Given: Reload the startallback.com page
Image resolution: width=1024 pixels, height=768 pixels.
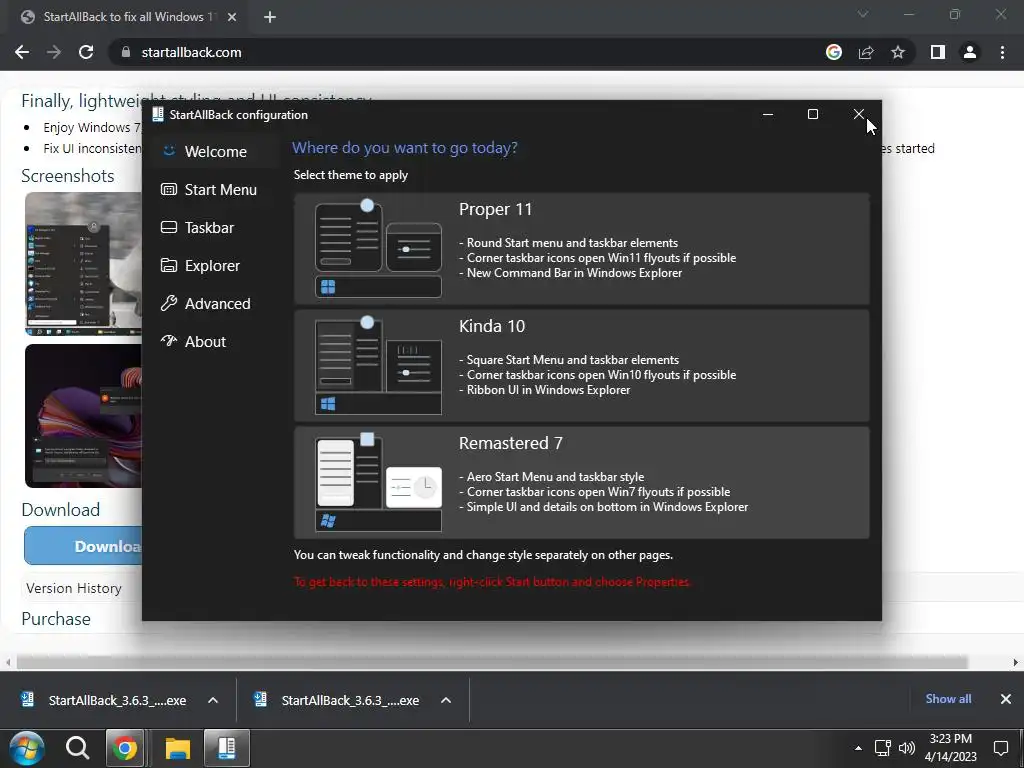Looking at the screenshot, I should click(x=86, y=52).
